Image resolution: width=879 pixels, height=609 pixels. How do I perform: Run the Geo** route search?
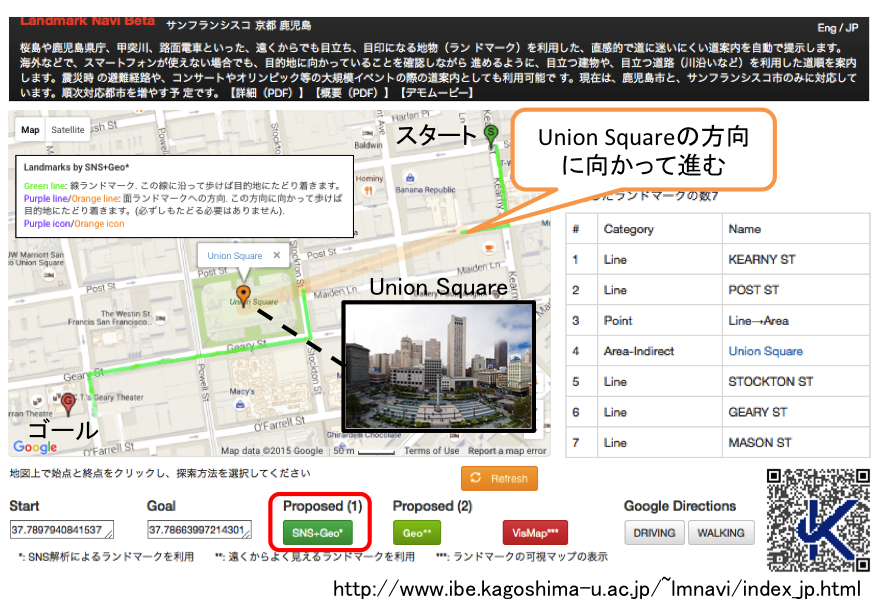(x=417, y=533)
